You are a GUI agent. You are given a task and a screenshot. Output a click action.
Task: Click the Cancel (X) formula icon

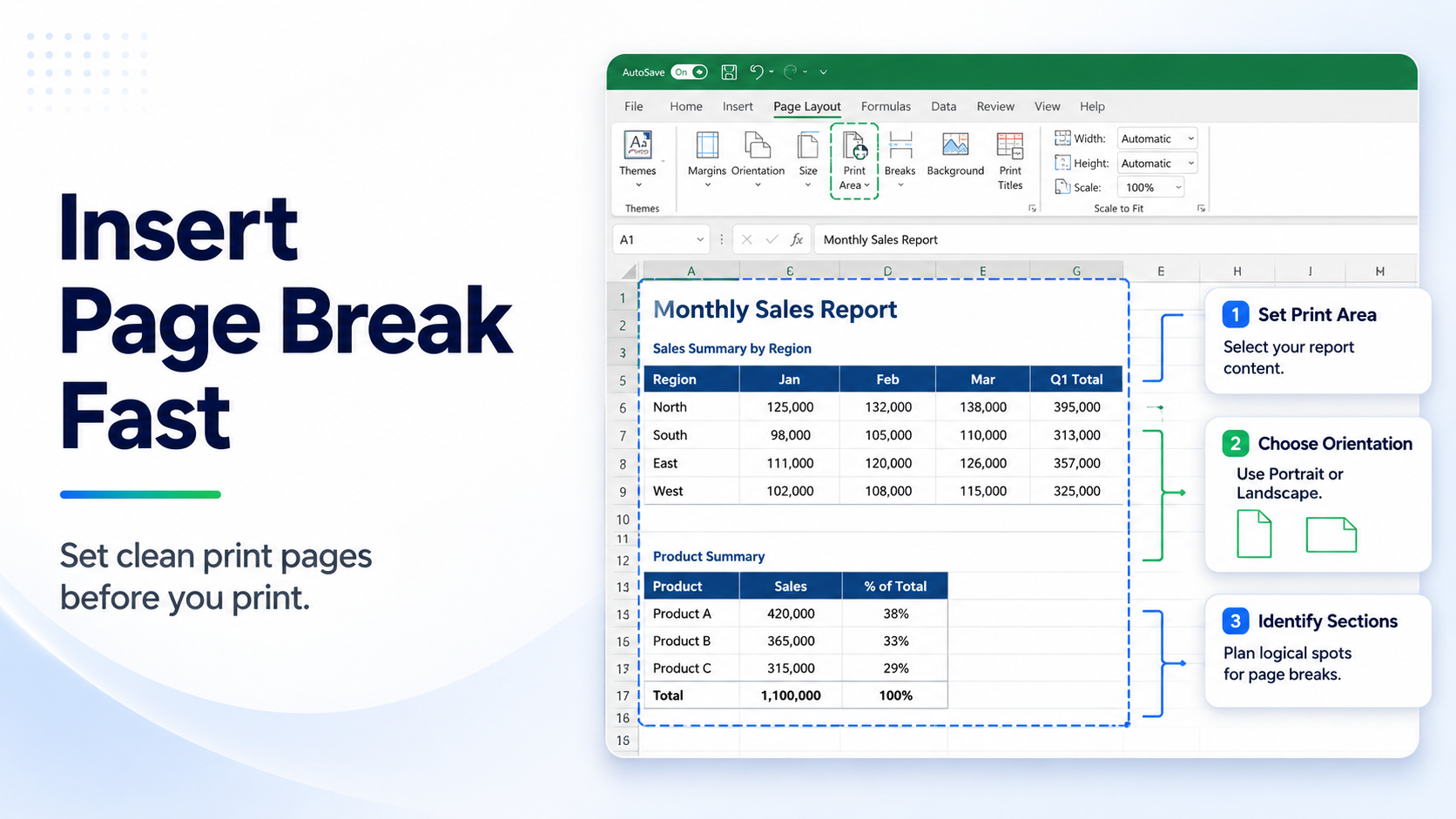click(747, 239)
